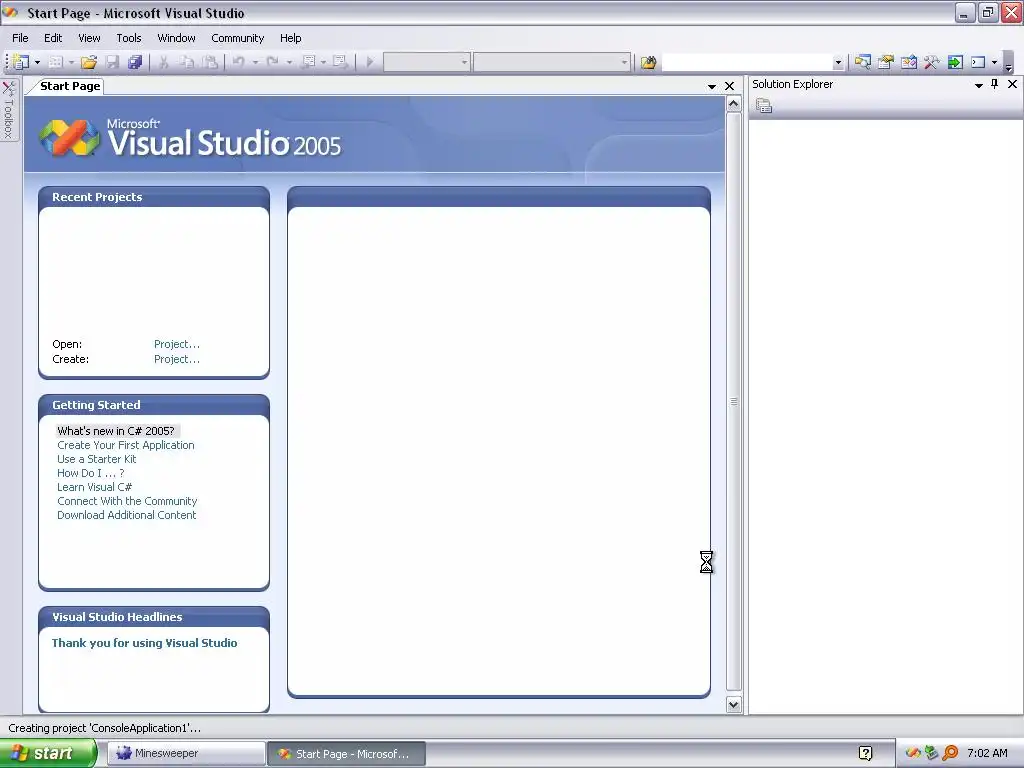This screenshot has width=1024, height=768.
Task: Click the Open Project link
Action: [177, 344]
